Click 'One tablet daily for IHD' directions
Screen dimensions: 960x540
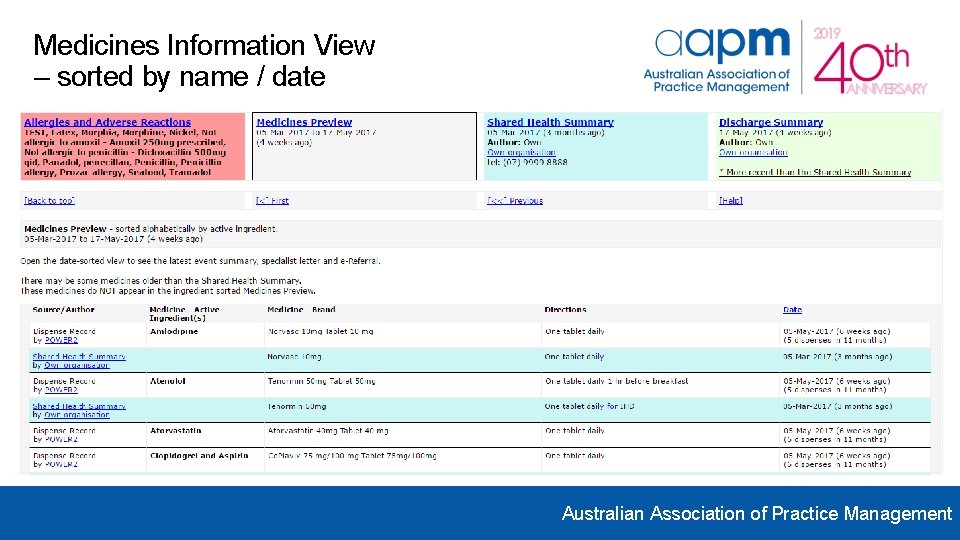590,406
